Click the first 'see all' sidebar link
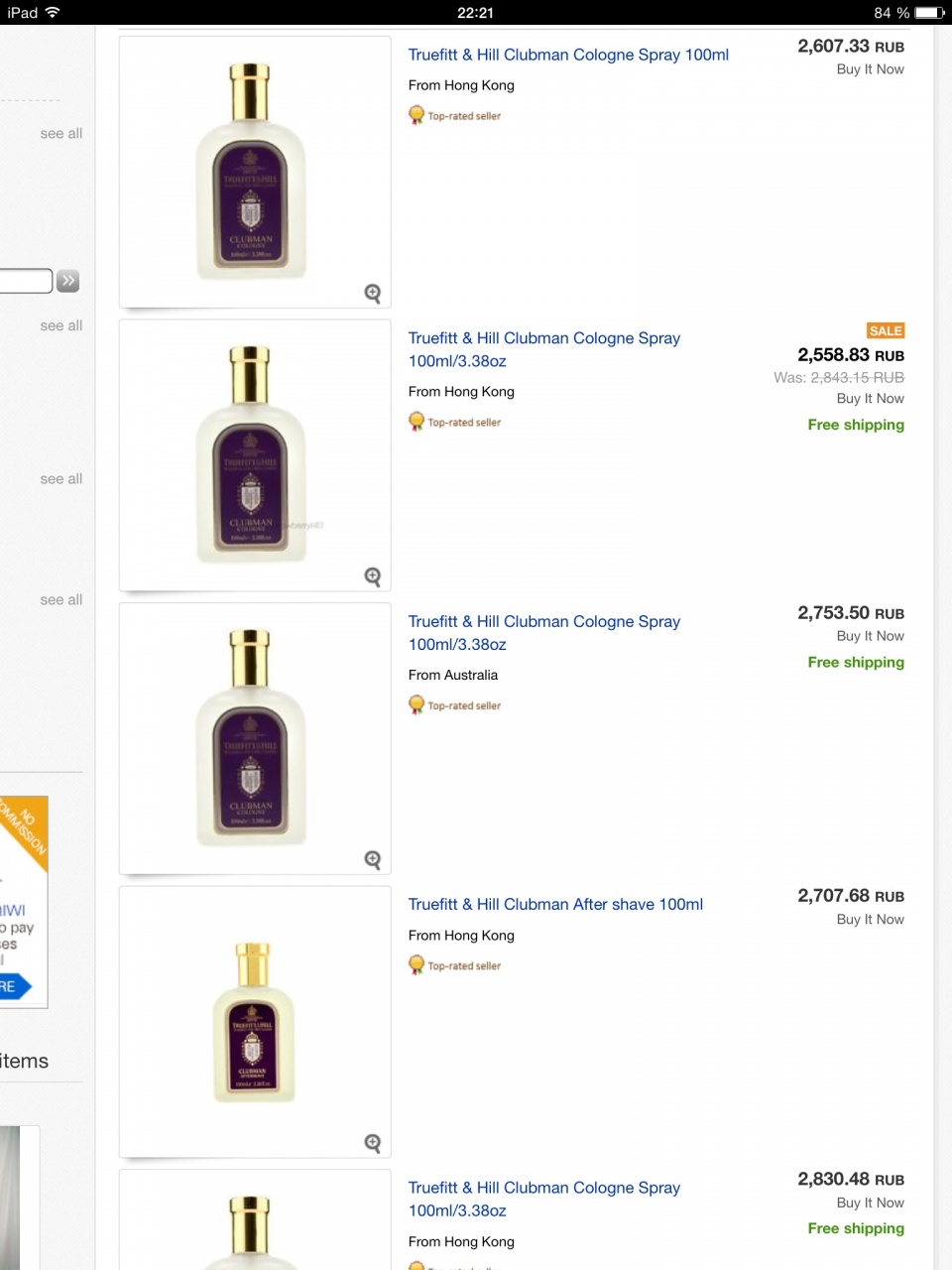 pyautogui.click(x=61, y=134)
